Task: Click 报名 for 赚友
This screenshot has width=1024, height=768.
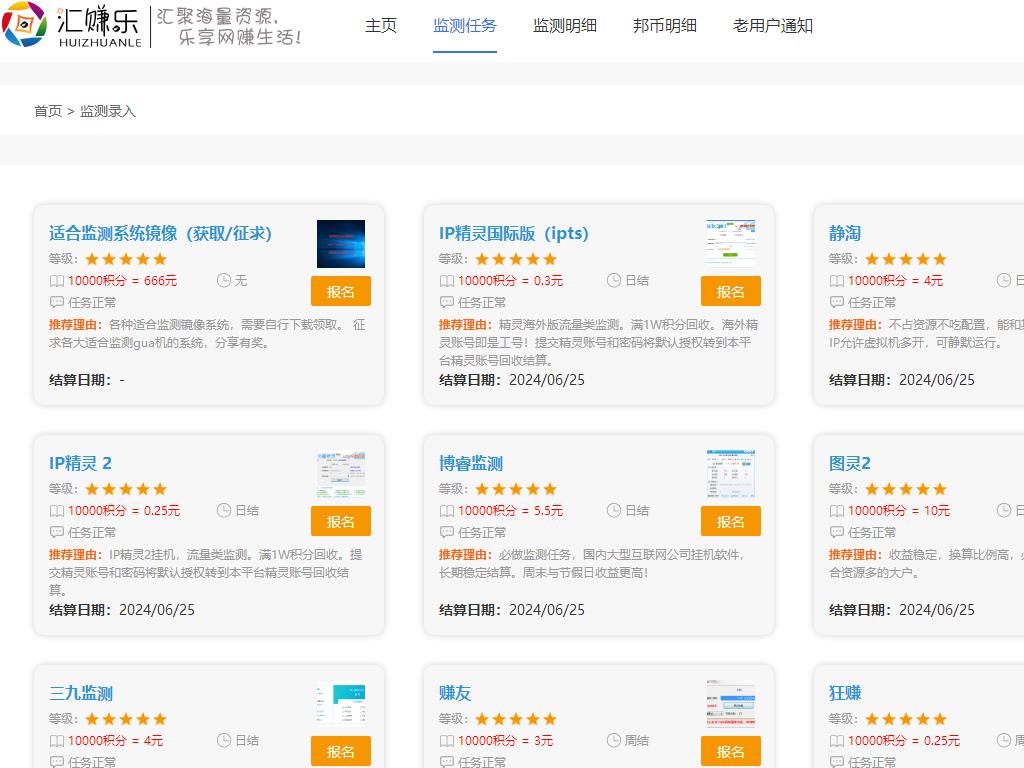Action: pyautogui.click(x=731, y=751)
